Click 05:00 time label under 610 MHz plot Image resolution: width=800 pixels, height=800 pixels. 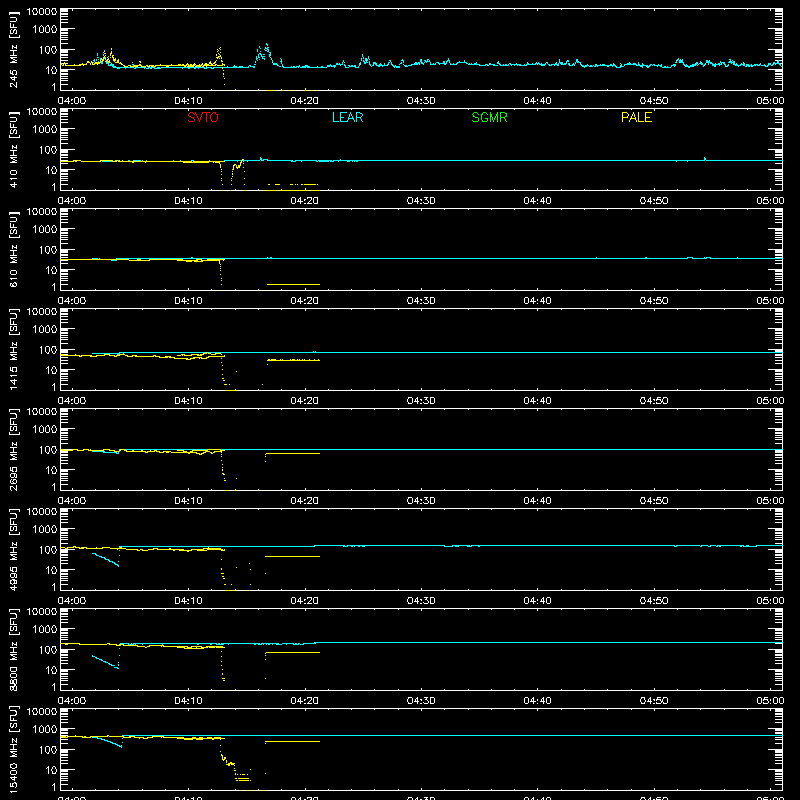pos(770,301)
